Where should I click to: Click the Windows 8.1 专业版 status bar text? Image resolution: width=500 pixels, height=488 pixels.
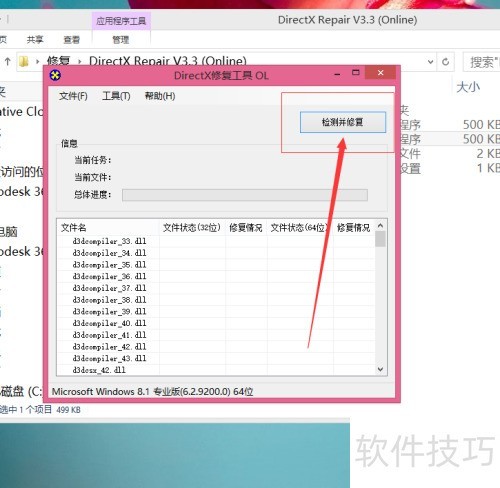pos(153,391)
